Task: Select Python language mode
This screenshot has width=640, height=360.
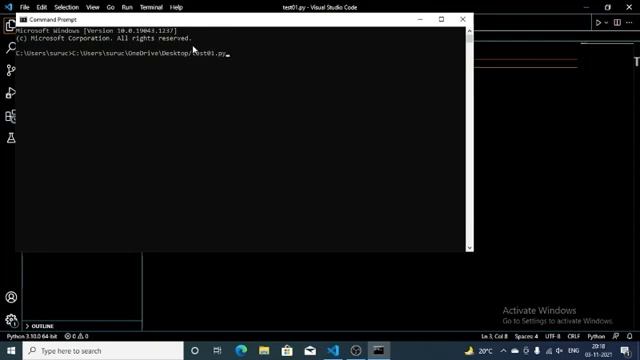Action: pos(596,336)
